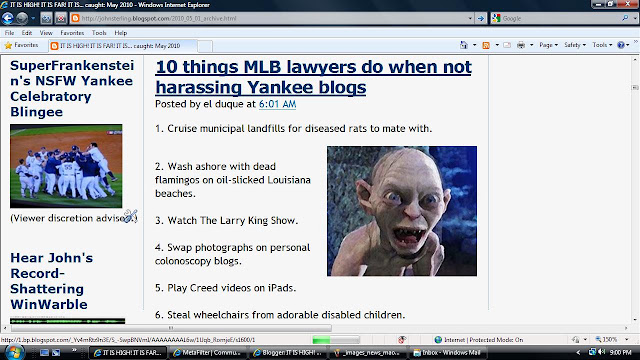Open the Edit menu
This screenshot has height=360, width=640.
[27, 33]
